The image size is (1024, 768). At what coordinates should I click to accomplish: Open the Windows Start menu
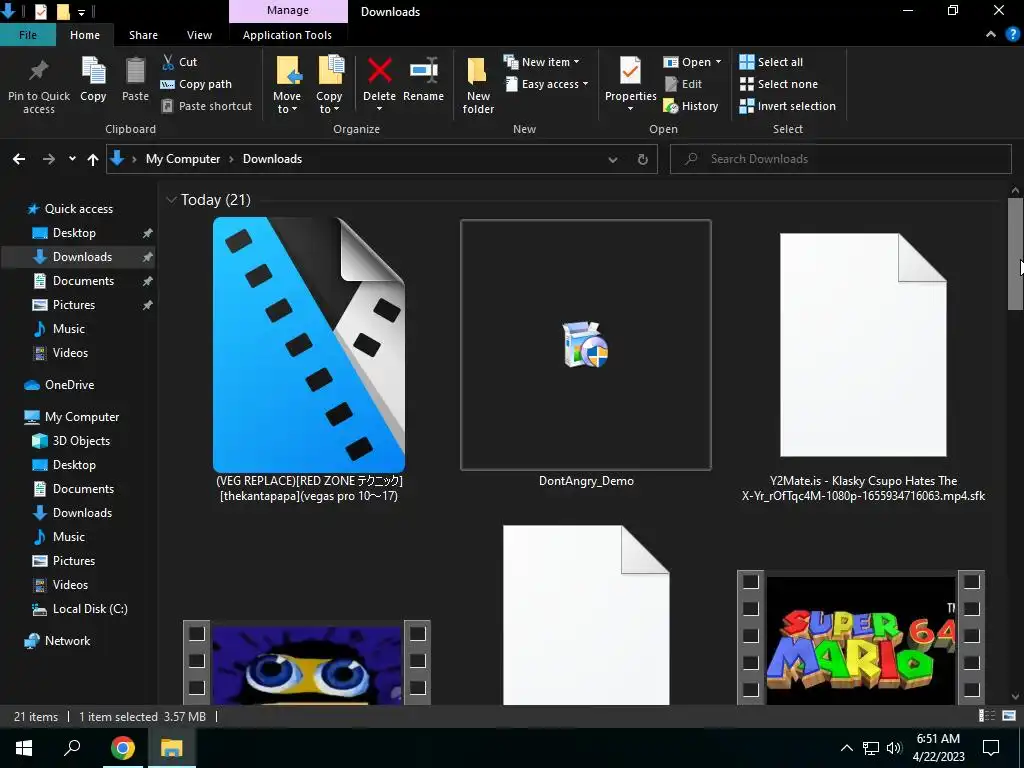[x=24, y=748]
